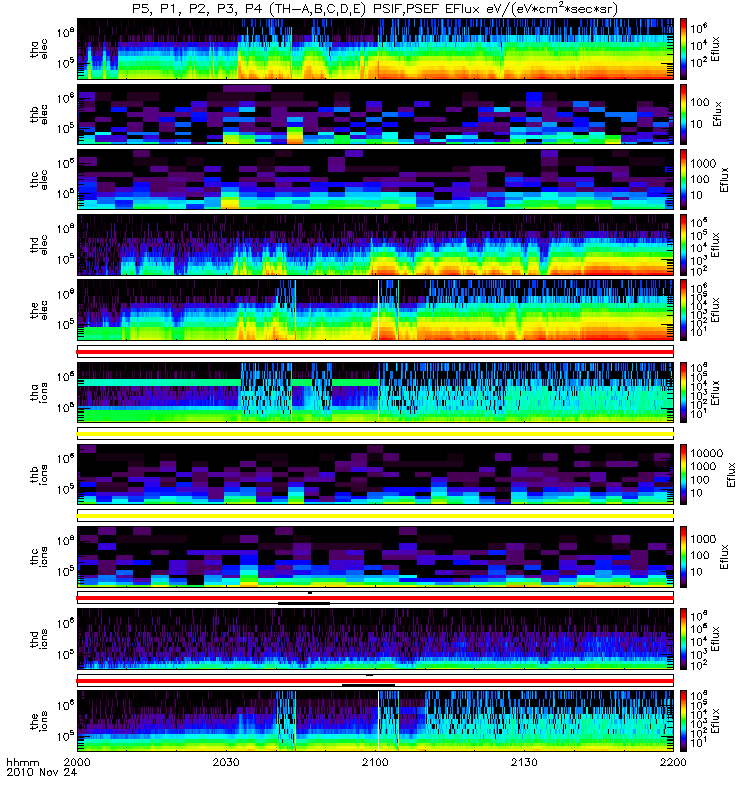Click black marker segment under bar above the ions

(x=368, y=685)
